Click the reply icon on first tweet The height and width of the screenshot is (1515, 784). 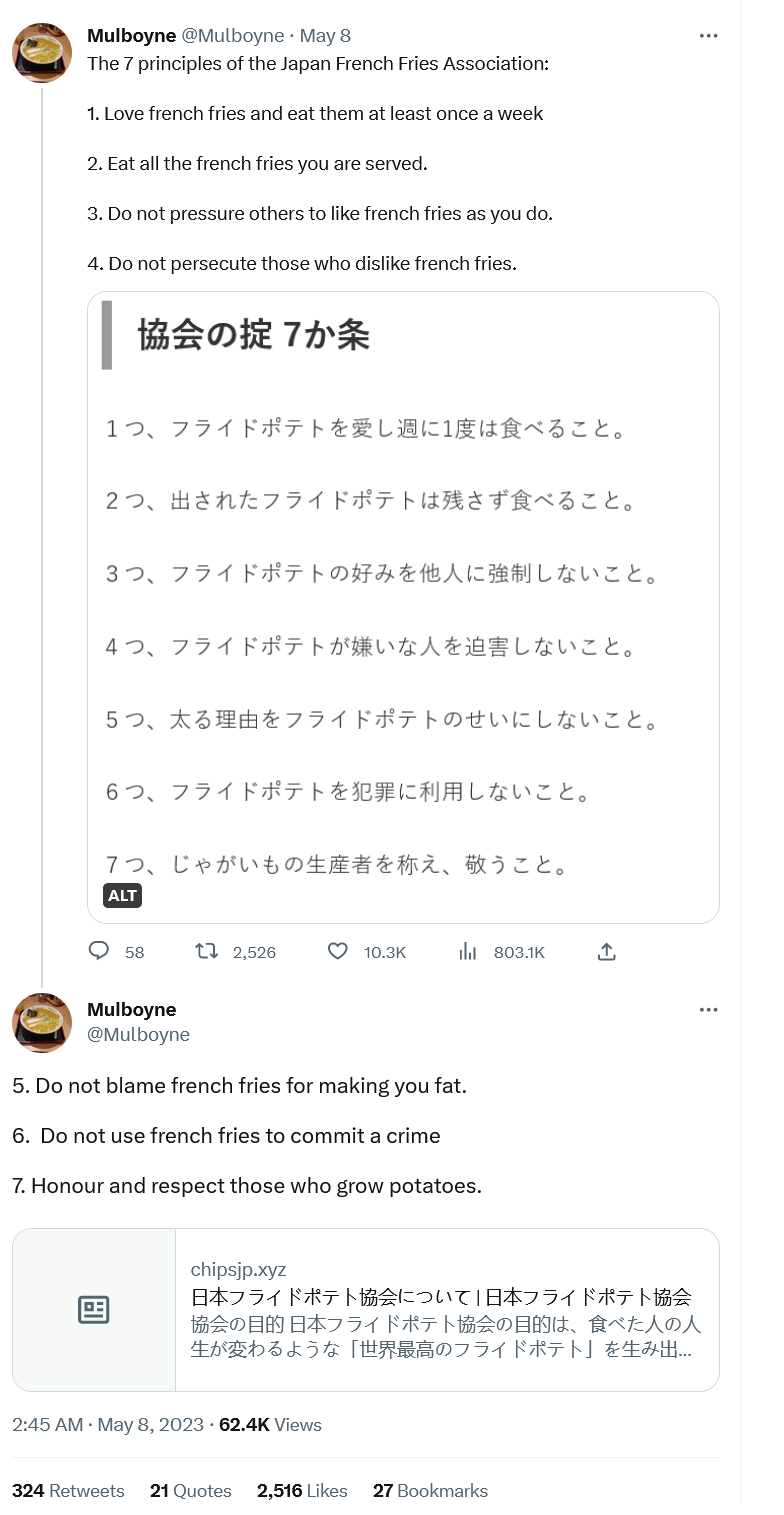click(99, 951)
